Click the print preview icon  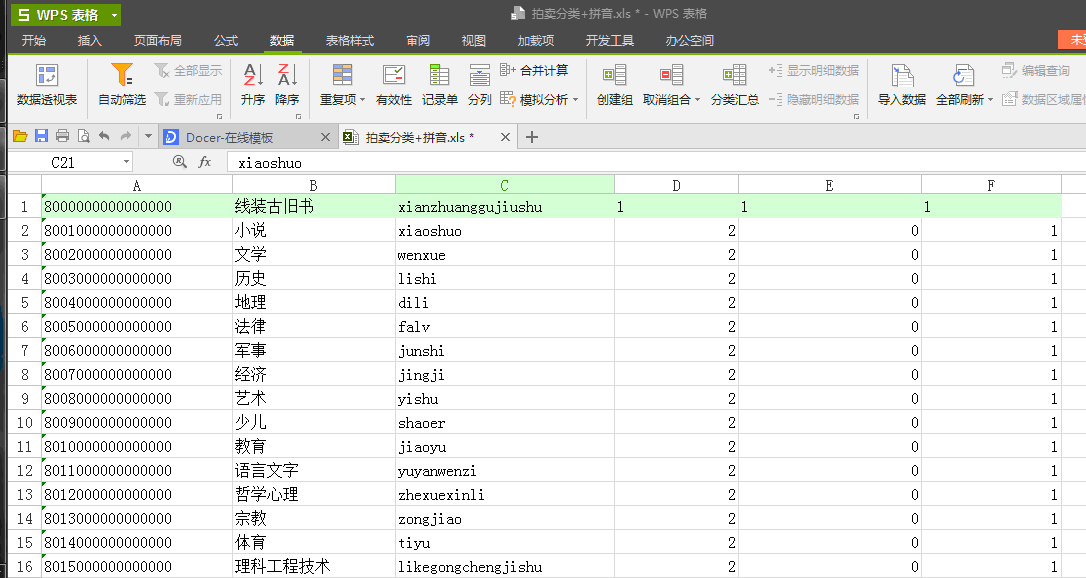coord(83,136)
